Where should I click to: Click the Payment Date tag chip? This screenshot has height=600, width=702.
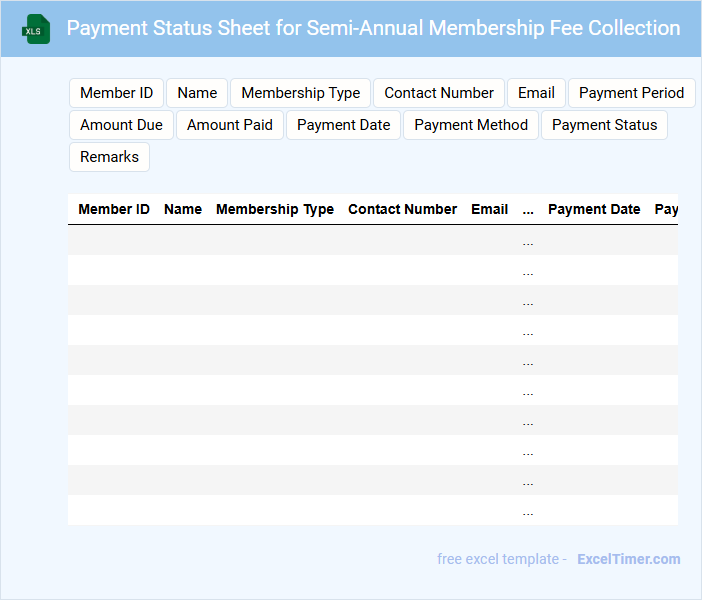point(343,125)
